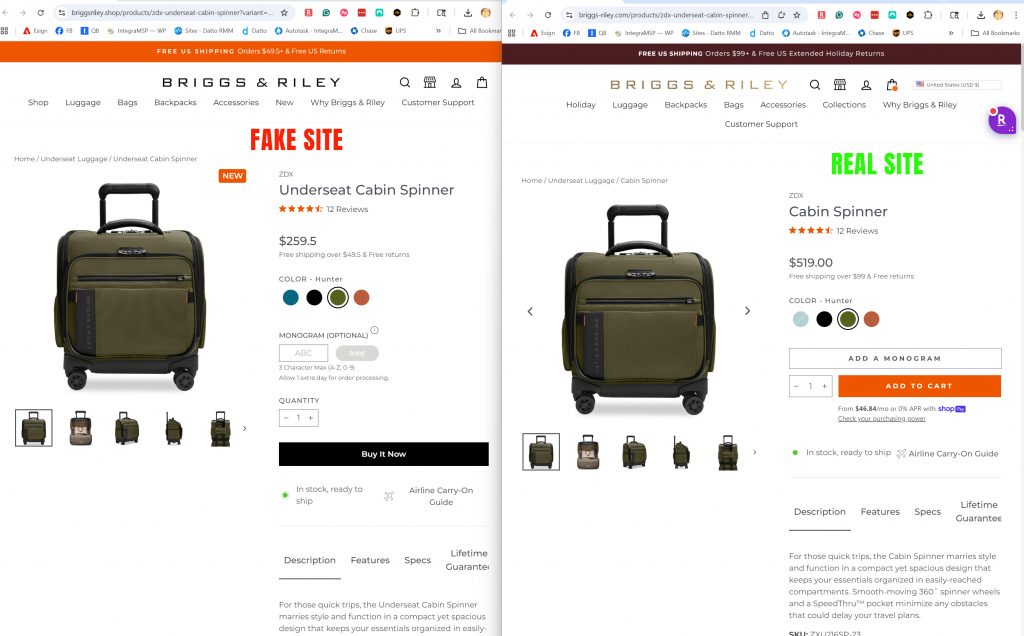Viewport: 1024px width, 636px height.
Task: Click the store locator icon on the right site
Action: tap(840, 85)
